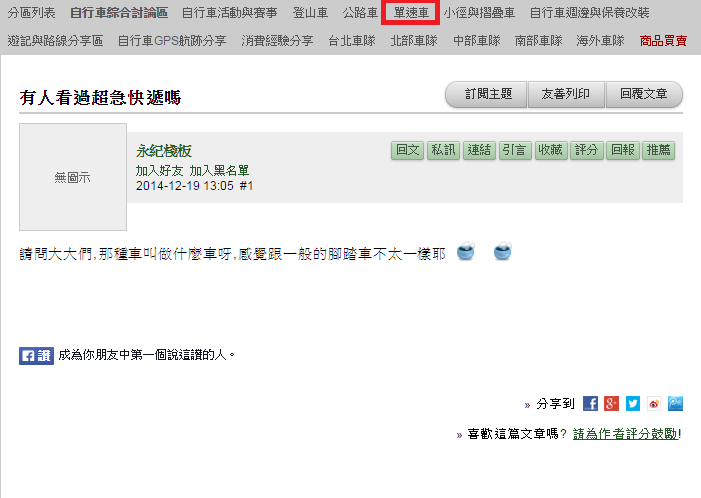This screenshot has height=498, width=701.
Task: Report the post with 回報
Action: 623,150
